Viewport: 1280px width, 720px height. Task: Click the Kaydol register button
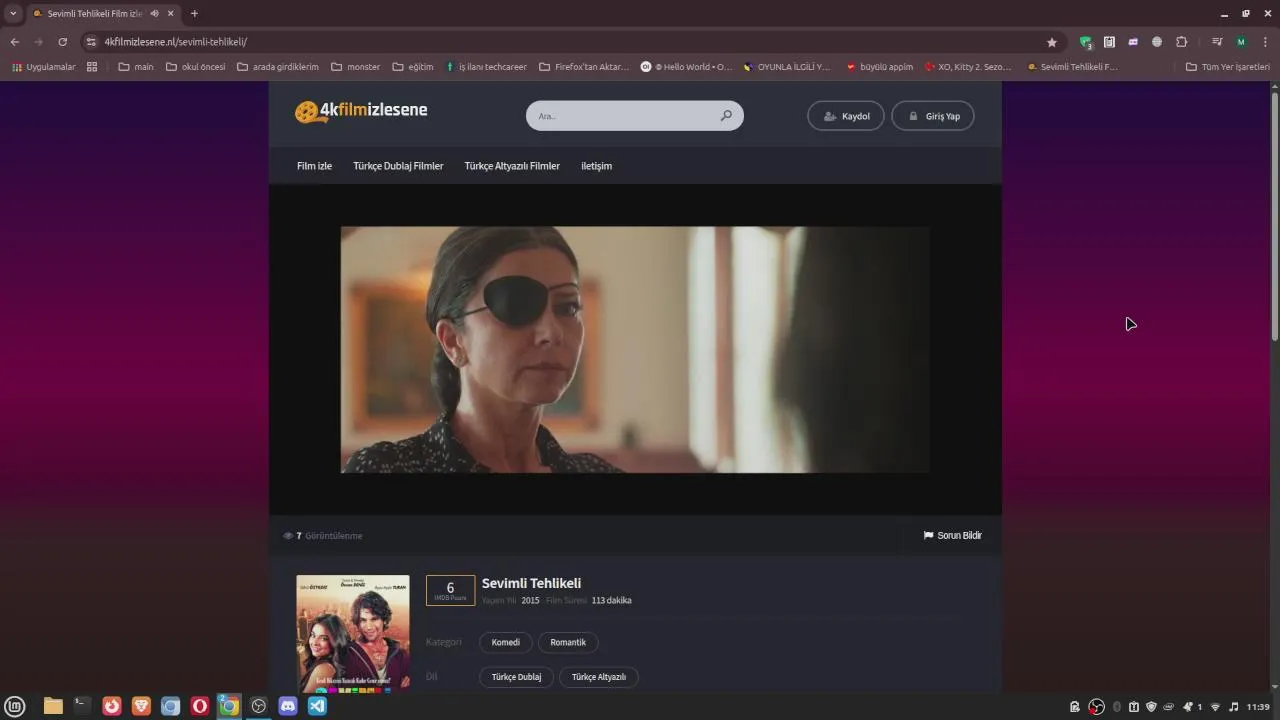point(846,116)
